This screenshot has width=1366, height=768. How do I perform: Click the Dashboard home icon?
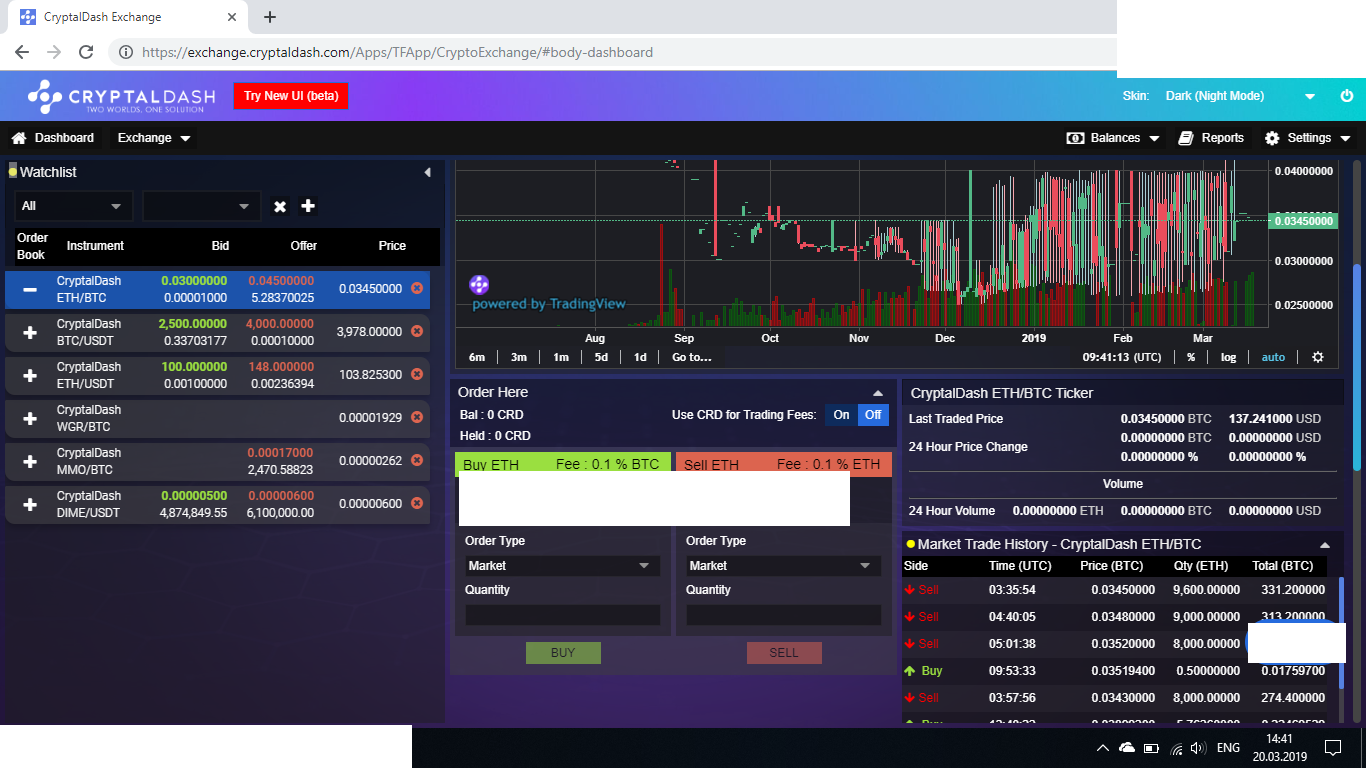18,138
